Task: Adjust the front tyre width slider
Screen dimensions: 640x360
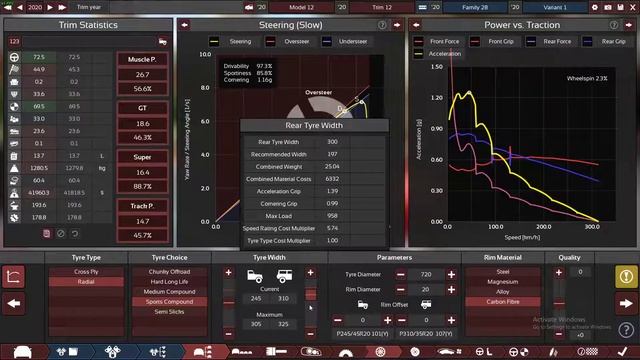Action: pyautogui.click(x=229, y=303)
